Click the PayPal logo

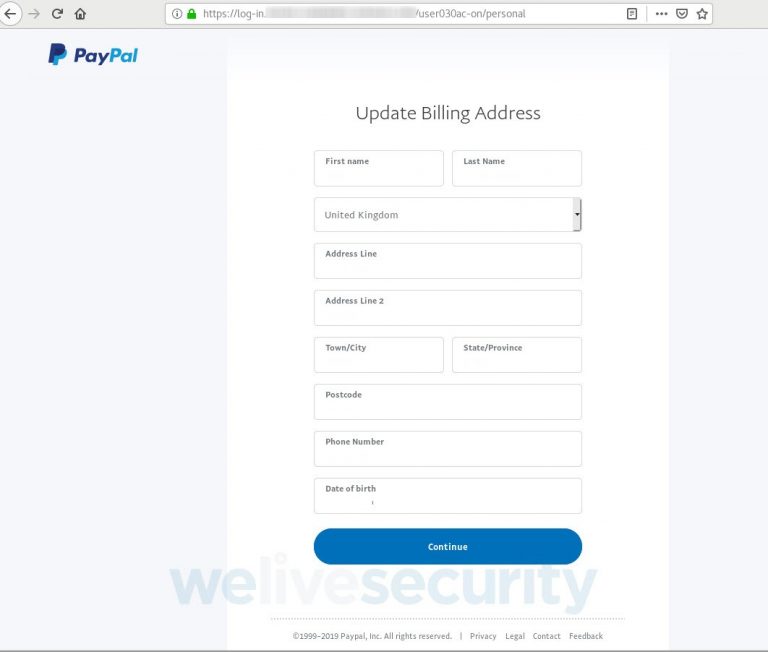93,54
